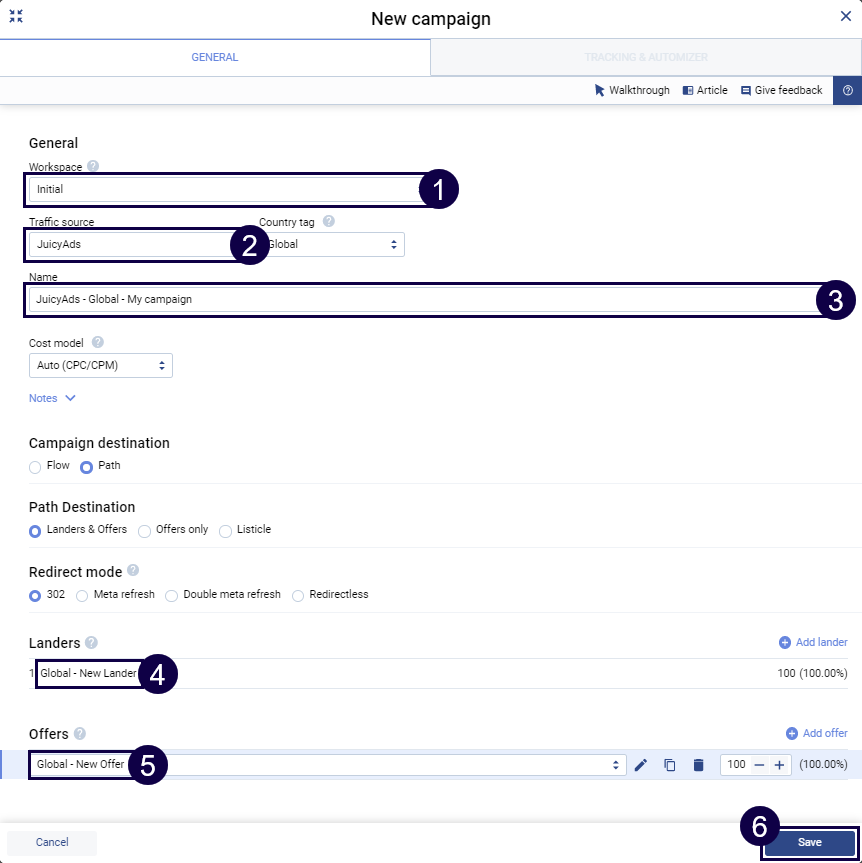Select Meta refresh redirect mode
This screenshot has width=862, height=863.
(x=83, y=595)
